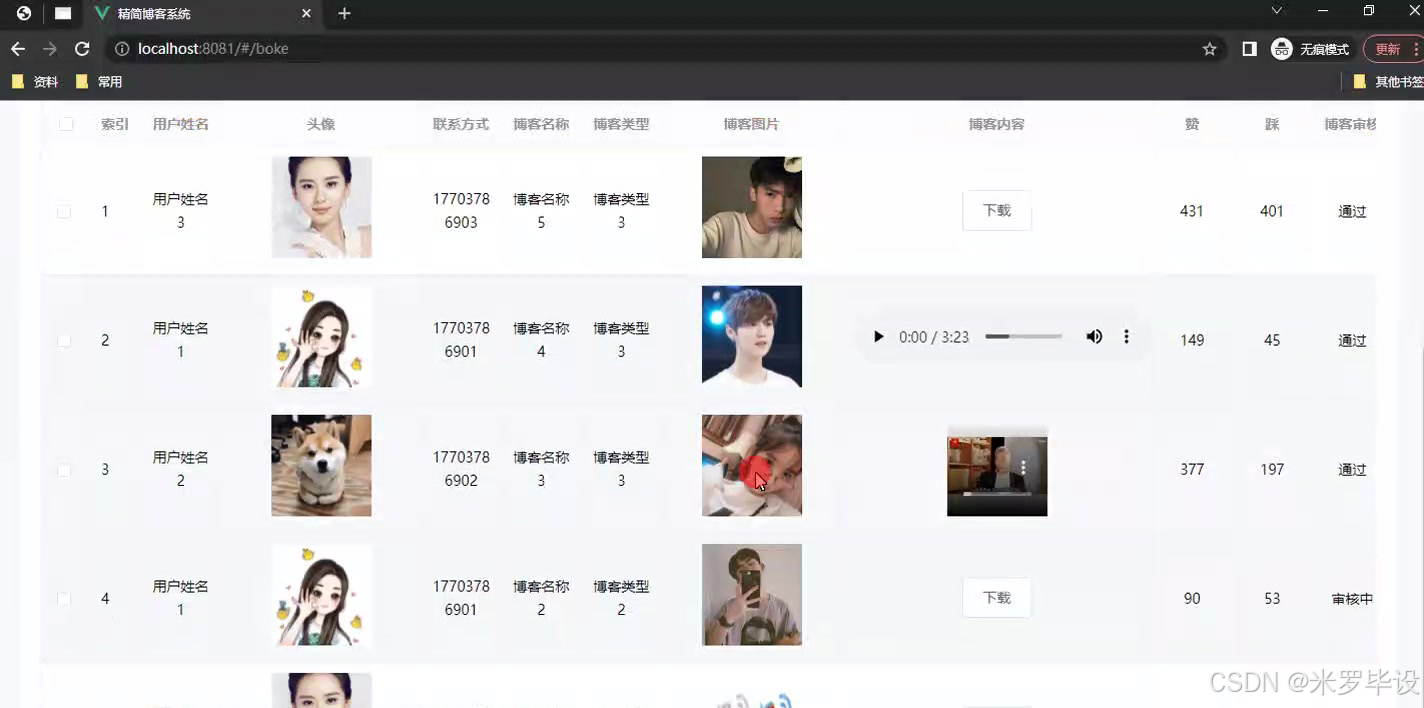Screen dimensions: 1424x708
Task: Open the 其他书签 bookmarks folder
Action: [1388, 82]
